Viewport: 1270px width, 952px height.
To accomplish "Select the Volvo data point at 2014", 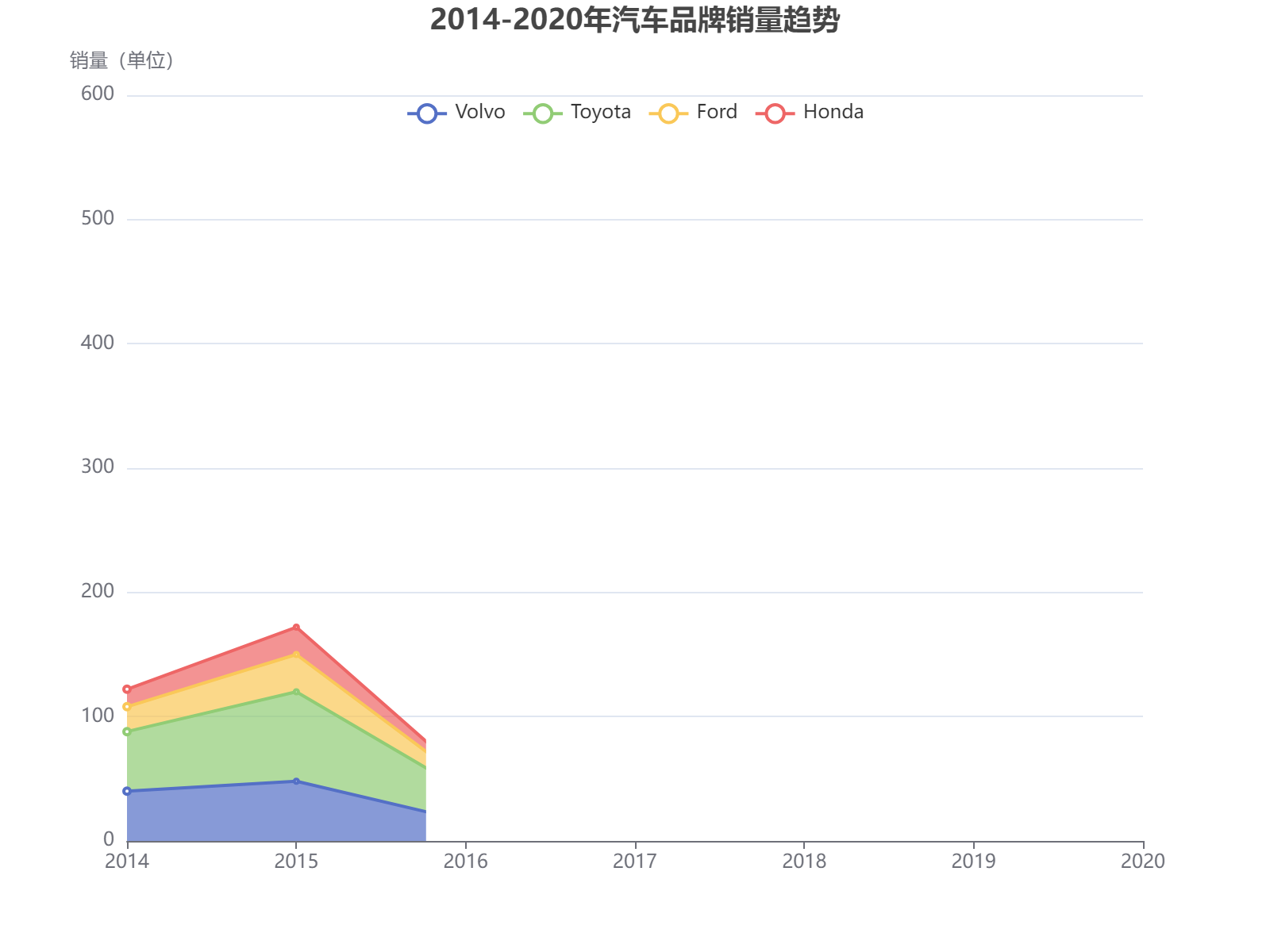I will (x=127, y=790).
